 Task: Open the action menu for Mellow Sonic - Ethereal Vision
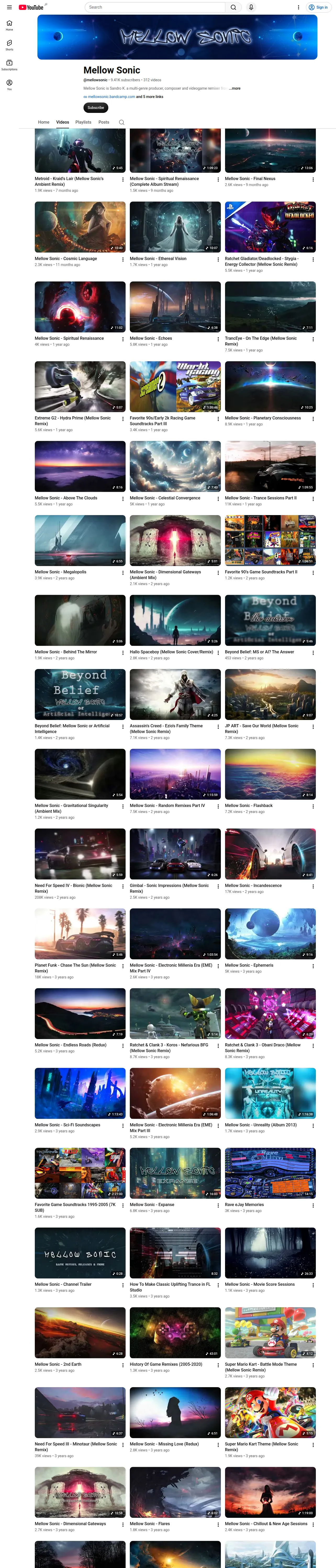218,259
